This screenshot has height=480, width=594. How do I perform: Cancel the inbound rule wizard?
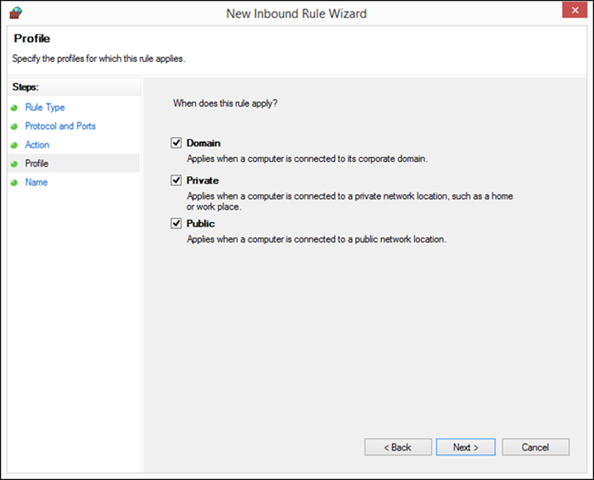[535, 447]
